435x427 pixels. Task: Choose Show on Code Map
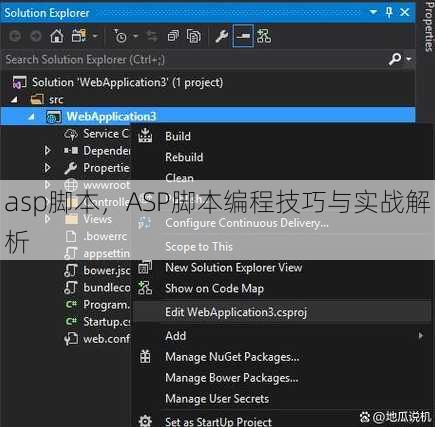(214, 288)
